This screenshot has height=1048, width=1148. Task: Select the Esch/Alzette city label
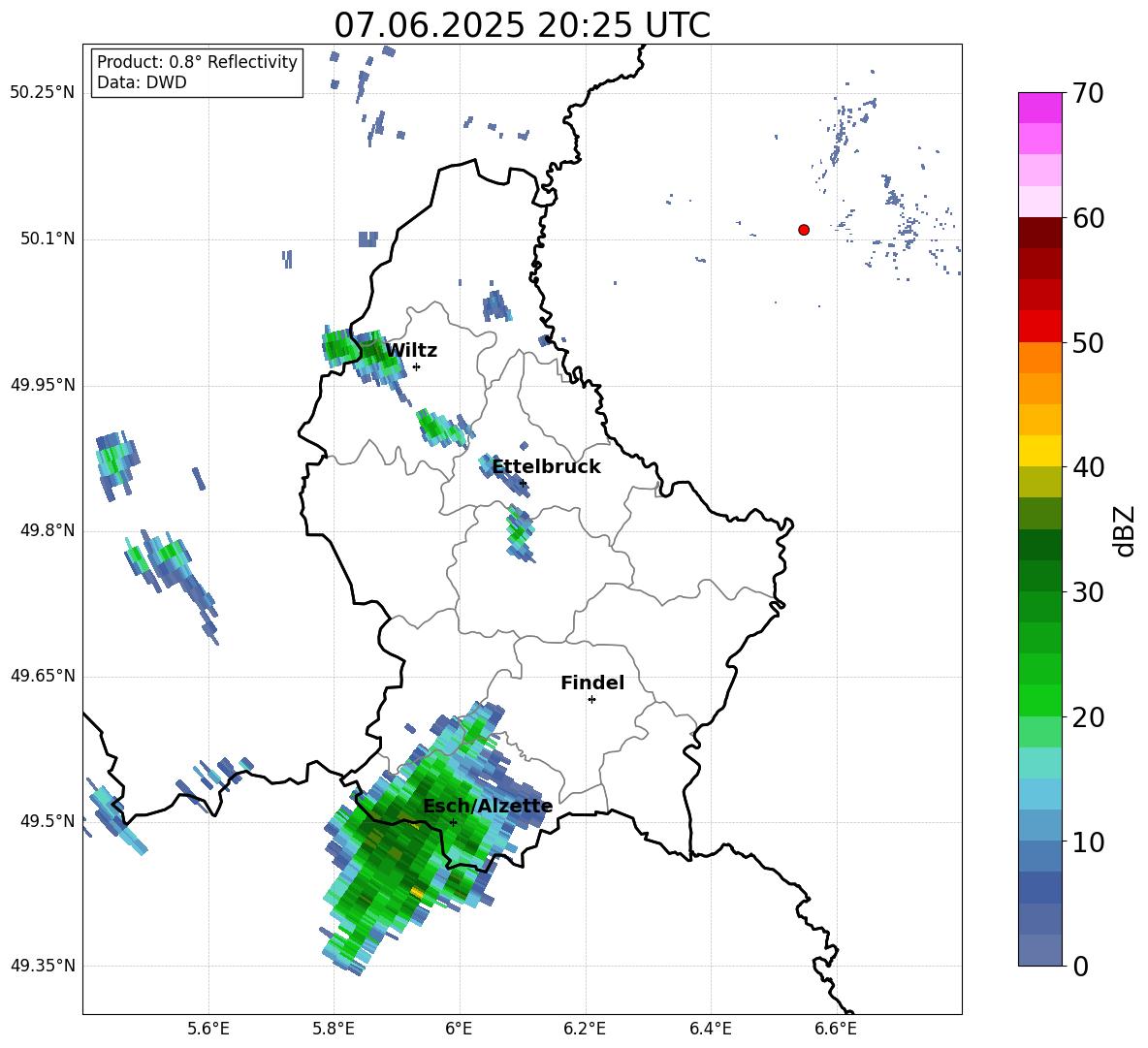(x=488, y=807)
